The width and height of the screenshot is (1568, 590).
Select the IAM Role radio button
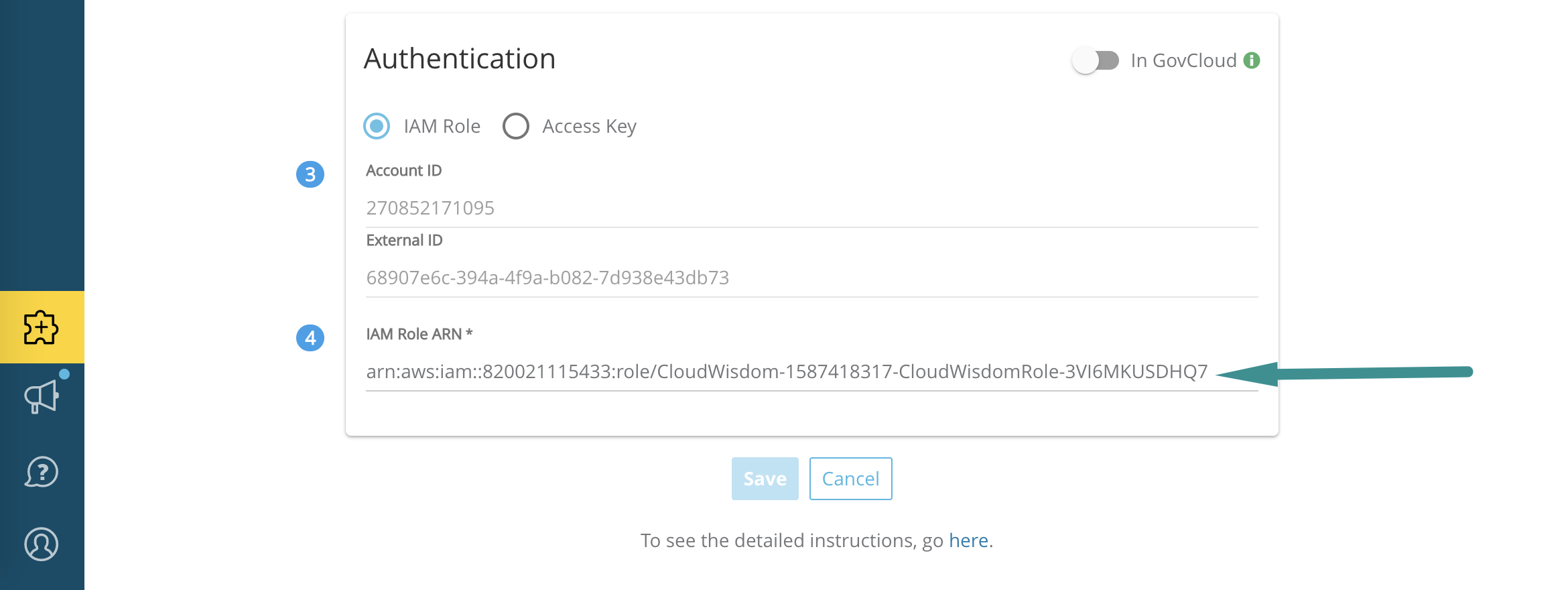pyautogui.click(x=377, y=126)
